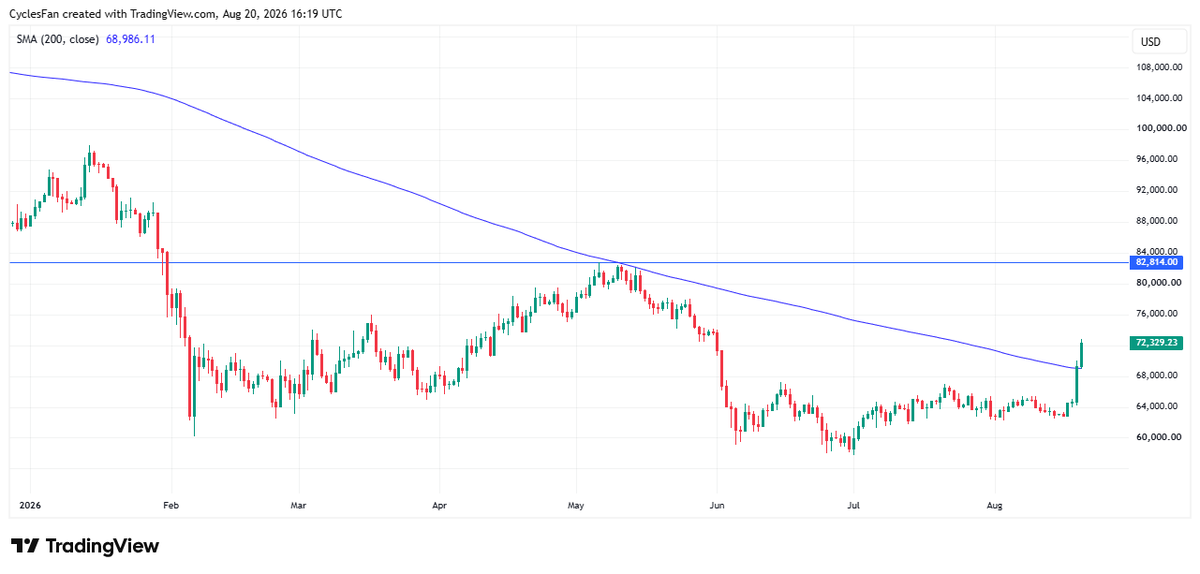
Task: Click the current price label 72,329.23
Action: click(x=1157, y=342)
